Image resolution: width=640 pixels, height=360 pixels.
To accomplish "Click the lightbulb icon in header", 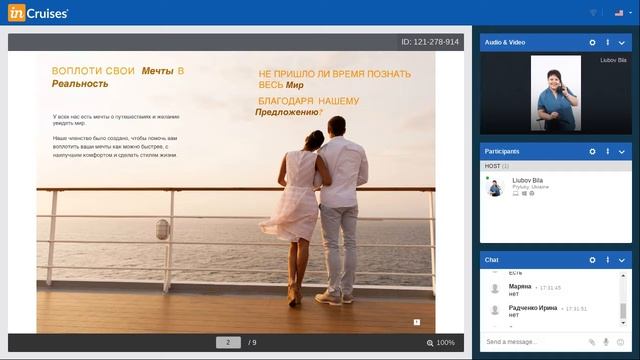I will 593,13.
